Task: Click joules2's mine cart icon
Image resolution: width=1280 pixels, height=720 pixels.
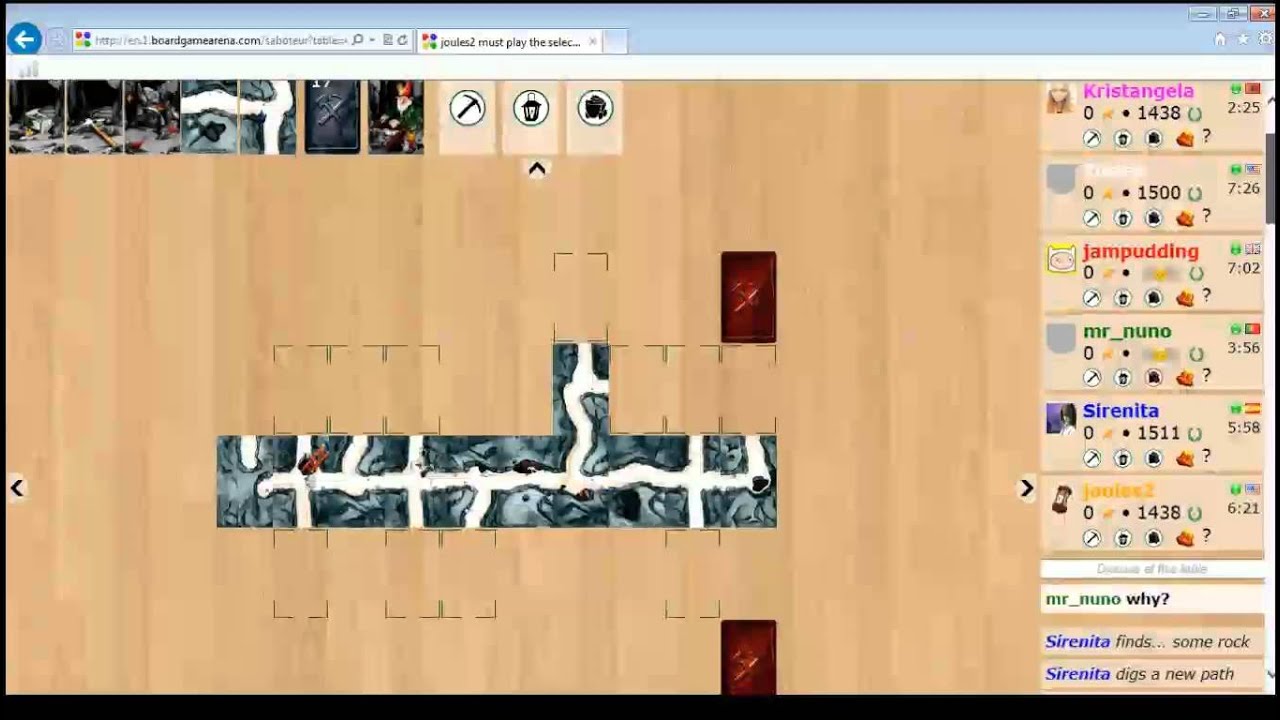Action: coord(1154,538)
